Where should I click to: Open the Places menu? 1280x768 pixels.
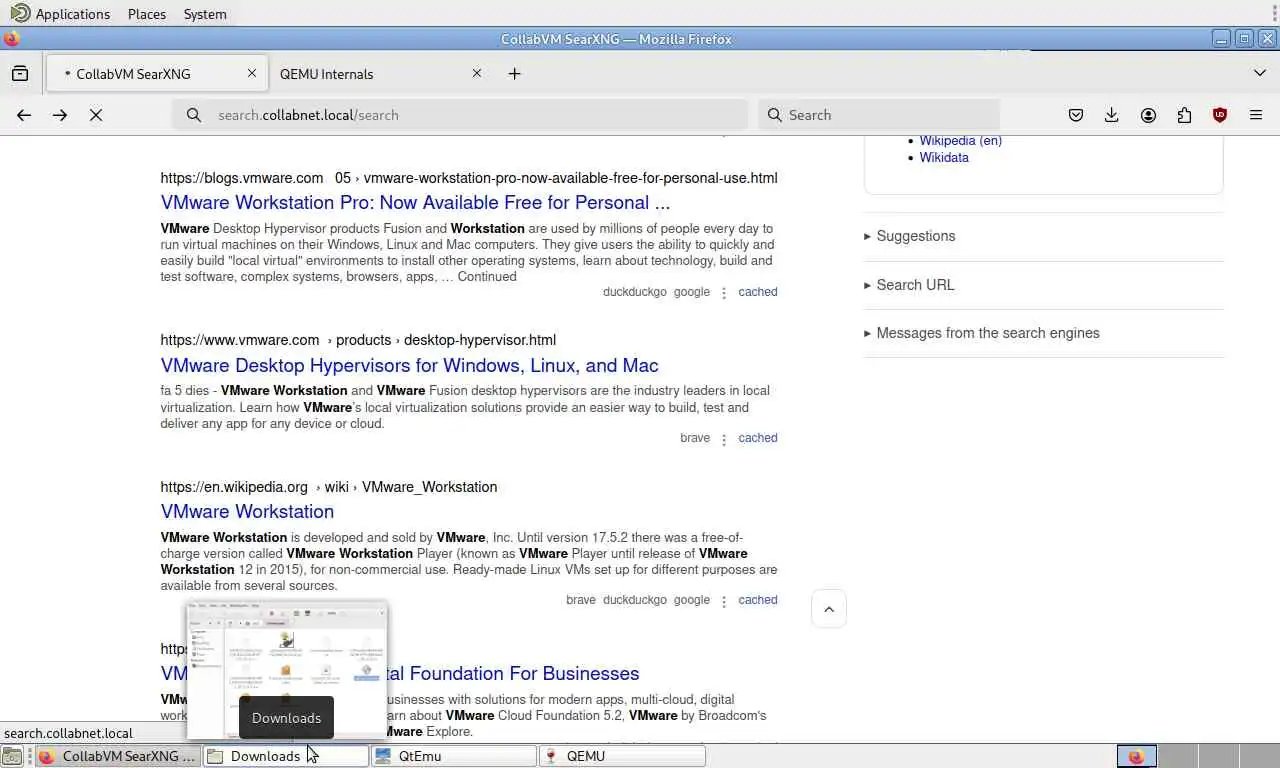click(147, 14)
